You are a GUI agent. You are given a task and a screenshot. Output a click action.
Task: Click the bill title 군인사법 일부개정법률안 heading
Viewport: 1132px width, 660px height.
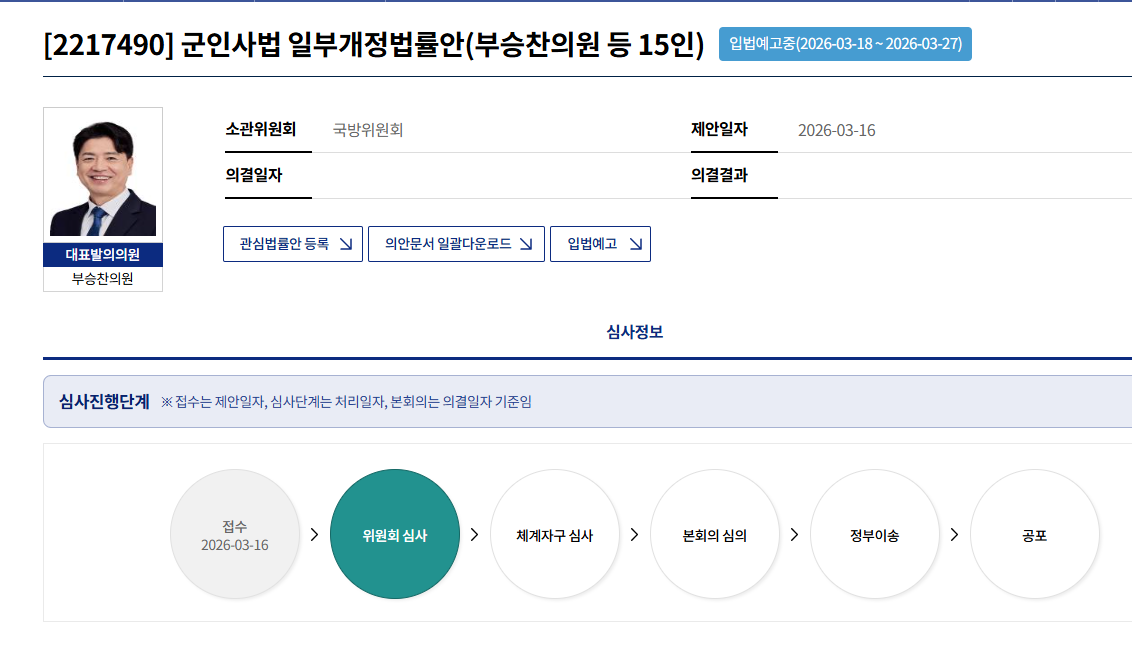point(374,45)
